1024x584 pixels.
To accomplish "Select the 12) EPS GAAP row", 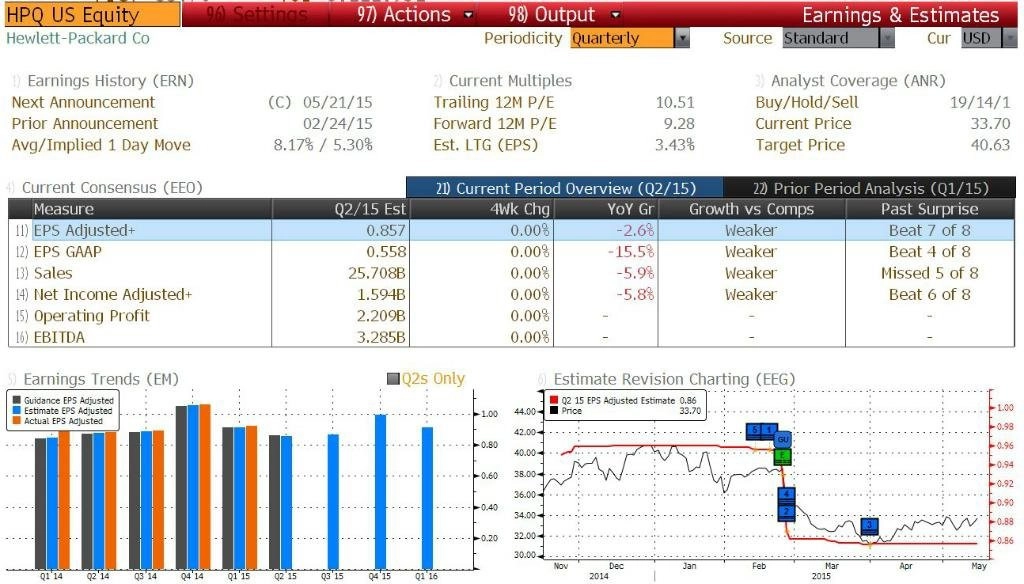I will pos(511,252).
